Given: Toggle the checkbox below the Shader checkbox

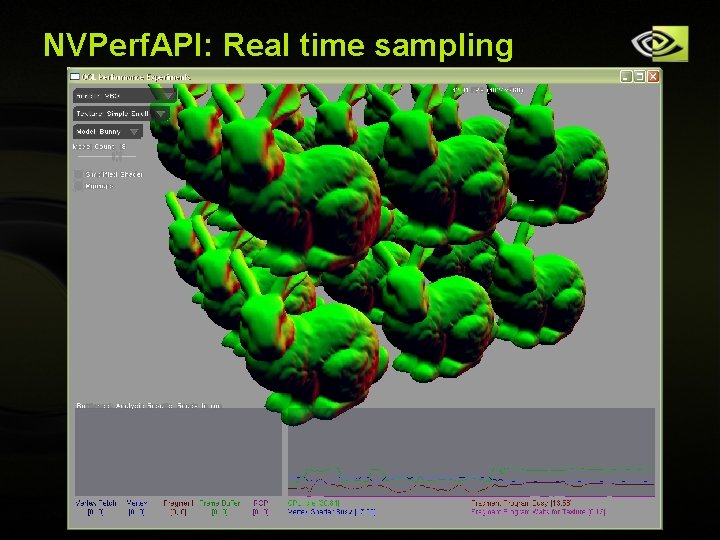Looking at the screenshot, I should [x=79, y=186].
